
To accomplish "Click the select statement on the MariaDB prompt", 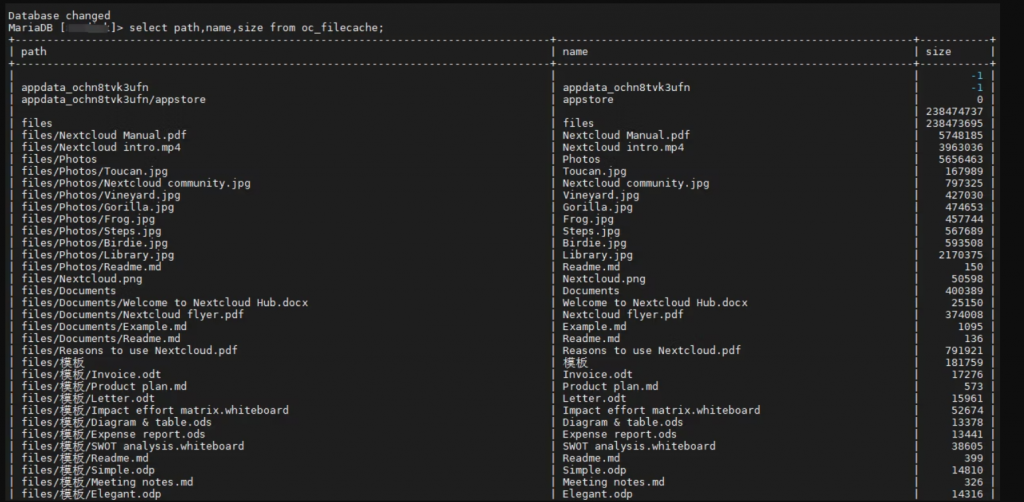I will click(257, 27).
